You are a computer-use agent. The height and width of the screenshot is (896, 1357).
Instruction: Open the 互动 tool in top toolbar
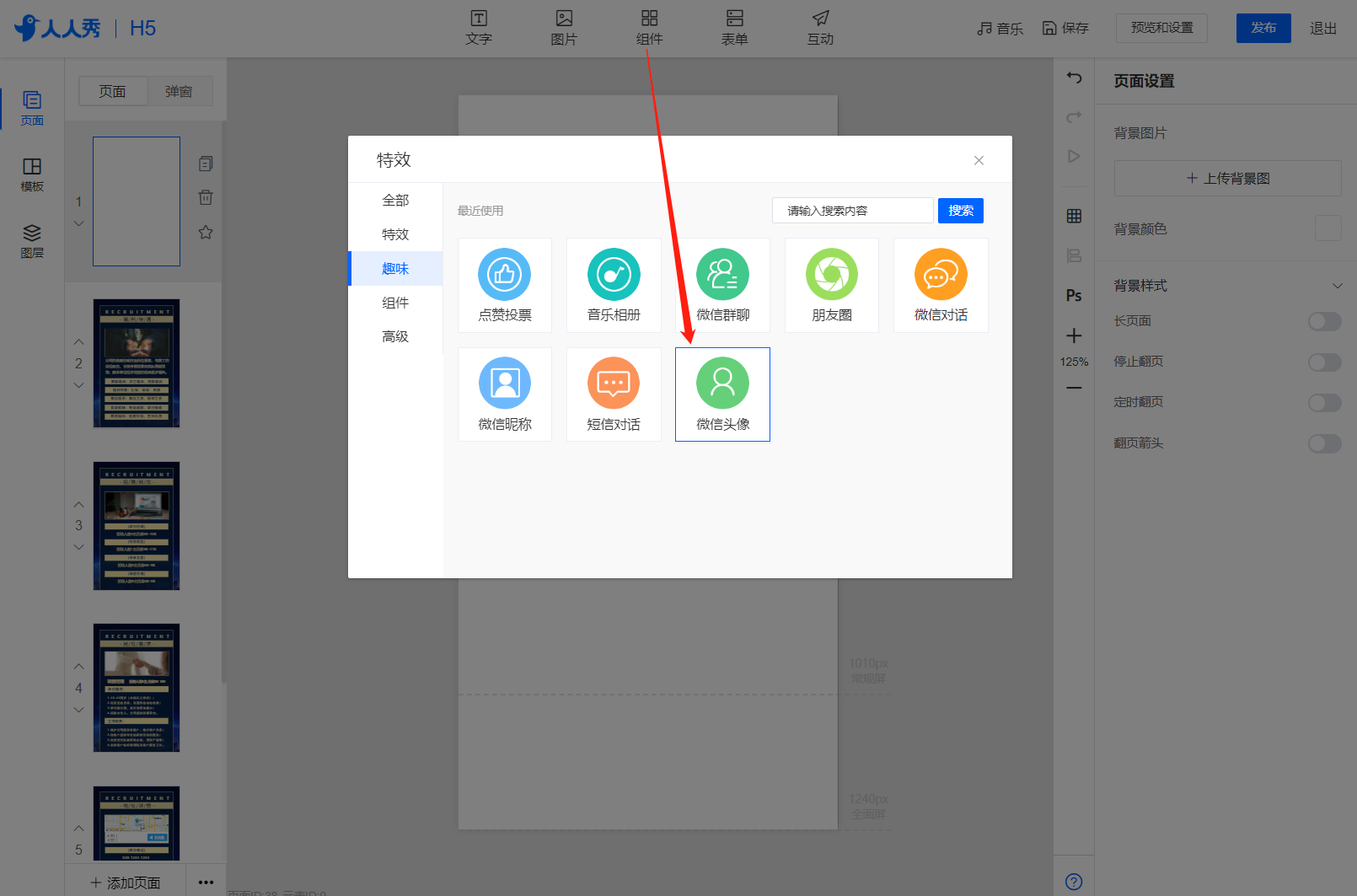click(x=820, y=28)
